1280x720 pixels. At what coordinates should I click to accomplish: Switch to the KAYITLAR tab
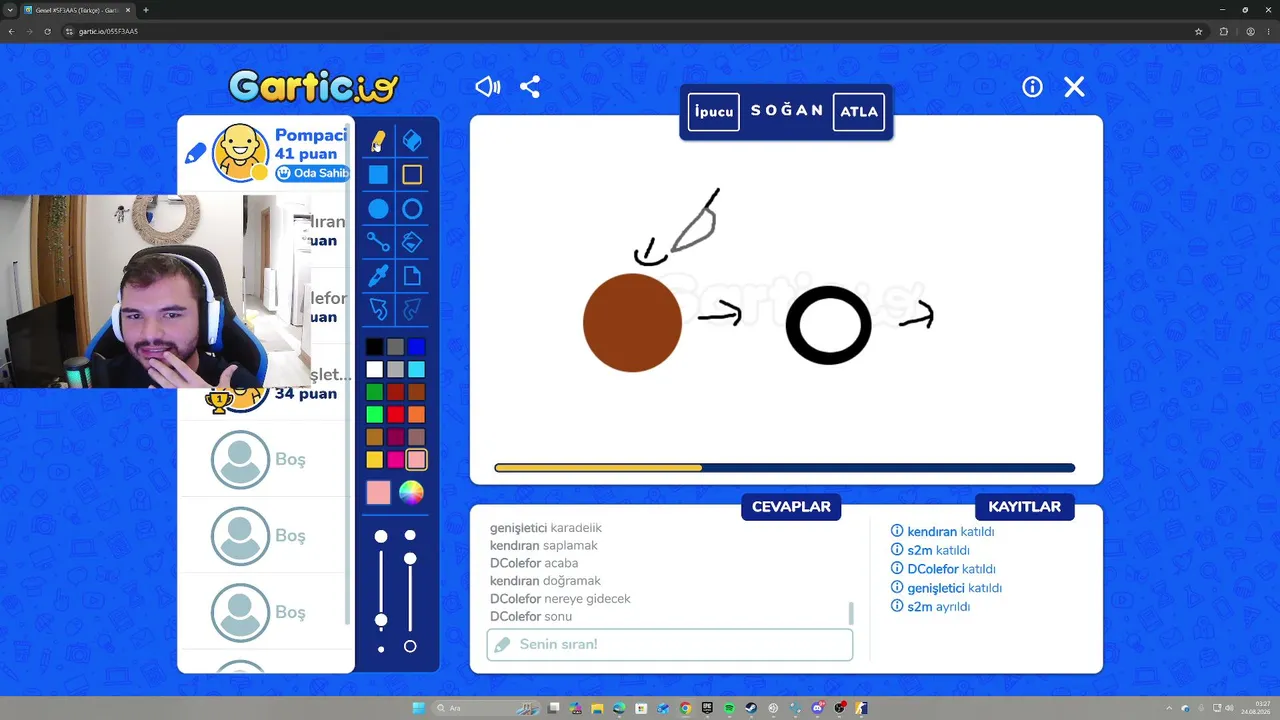(1024, 507)
